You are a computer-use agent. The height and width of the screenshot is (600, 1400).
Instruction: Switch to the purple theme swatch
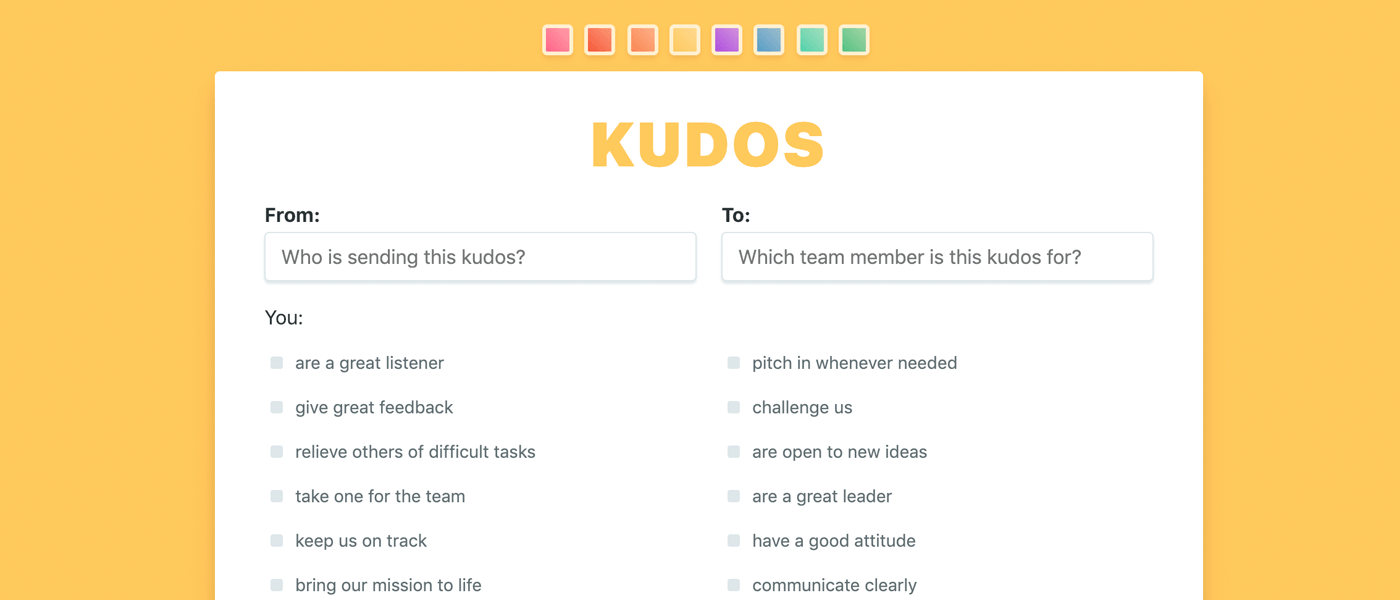pos(727,40)
